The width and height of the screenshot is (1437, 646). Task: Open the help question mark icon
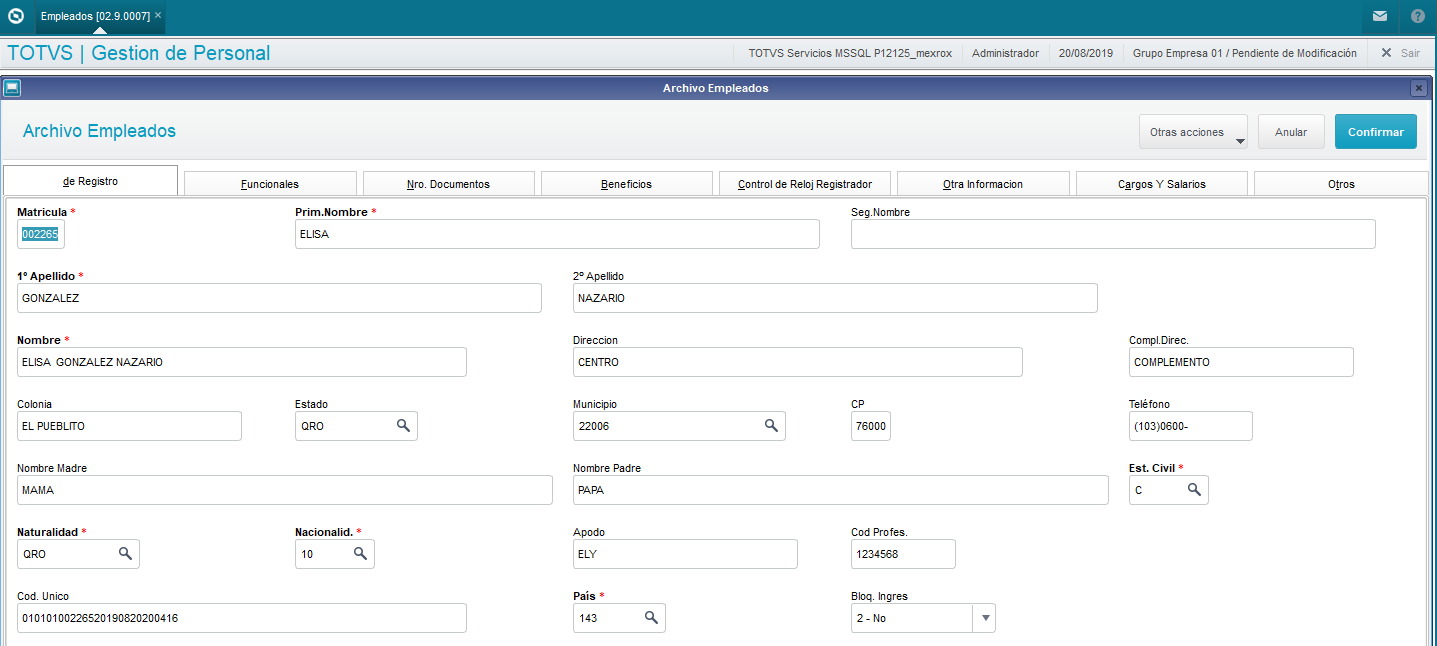point(1418,16)
